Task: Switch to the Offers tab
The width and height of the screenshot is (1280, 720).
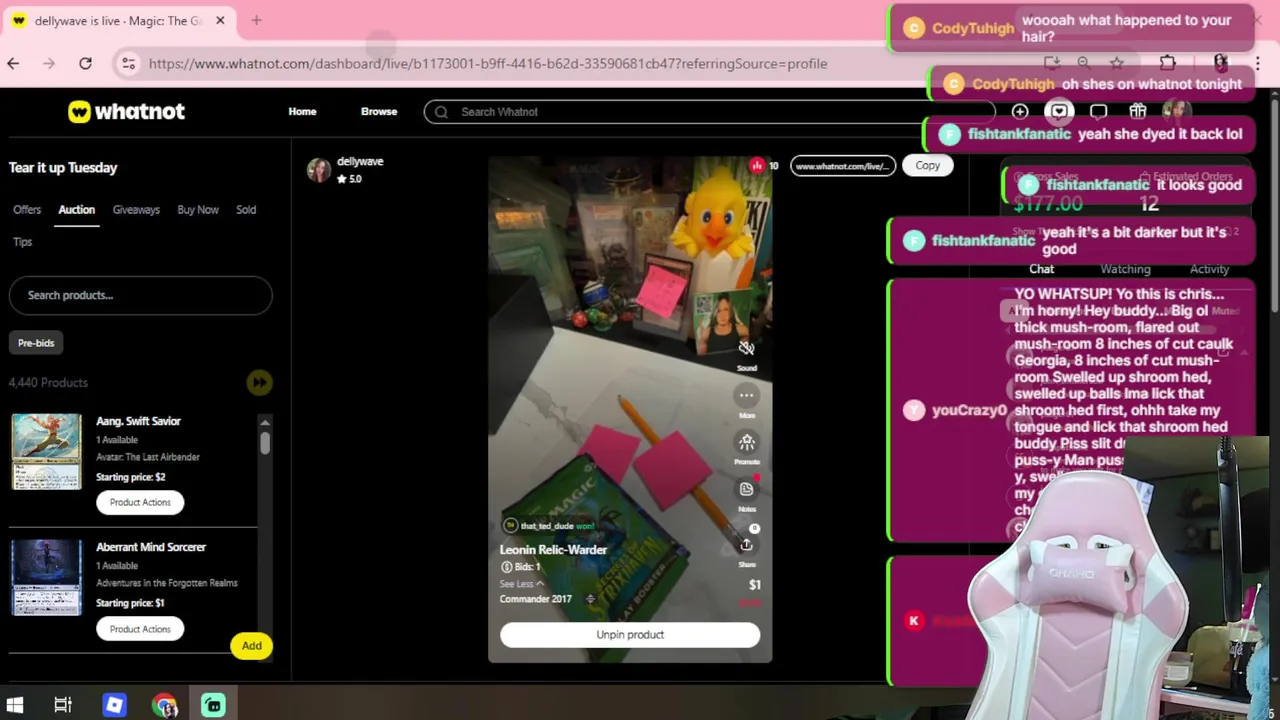Action: coord(27,210)
